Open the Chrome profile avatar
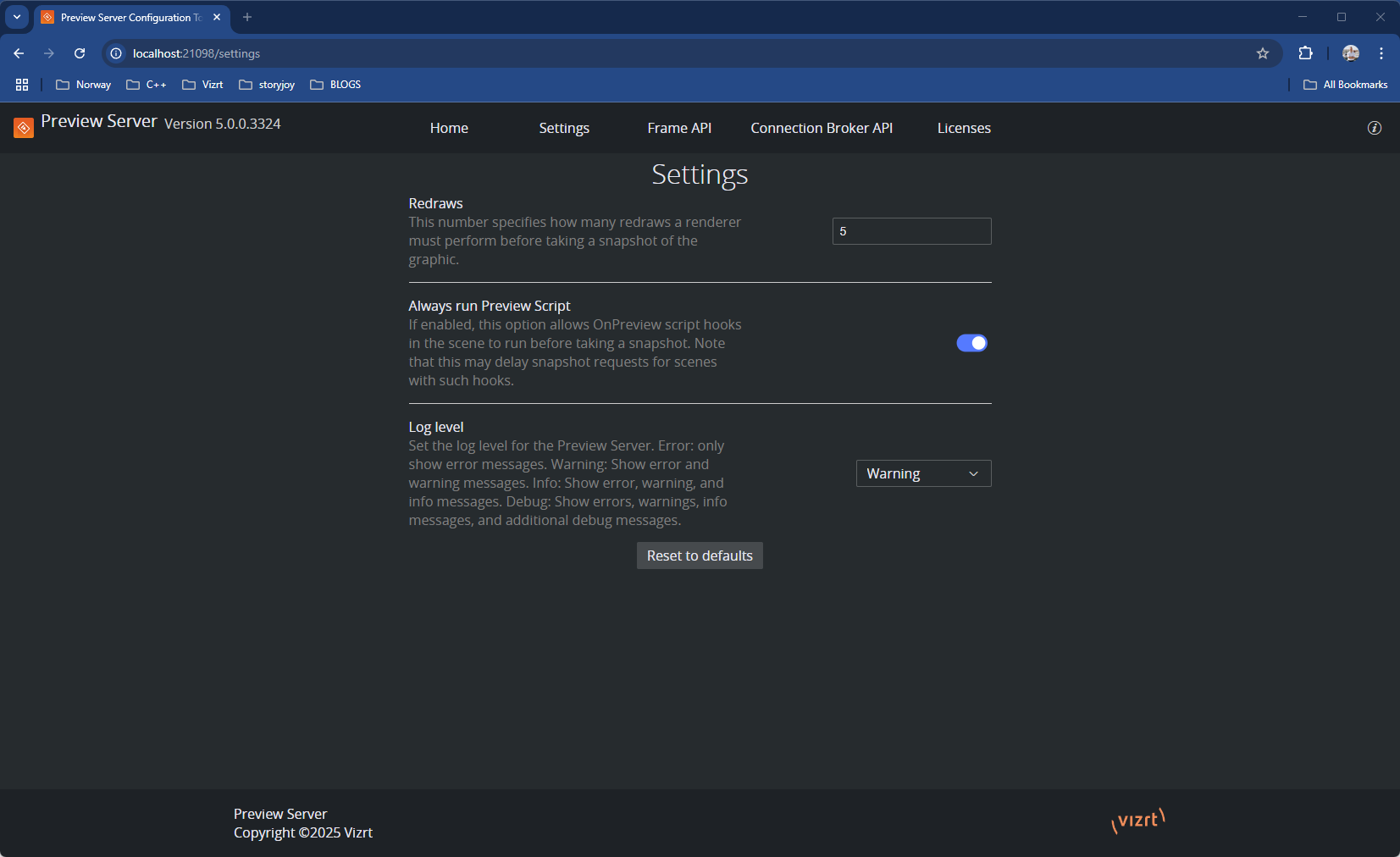This screenshot has width=1400, height=857. click(1351, 53)
